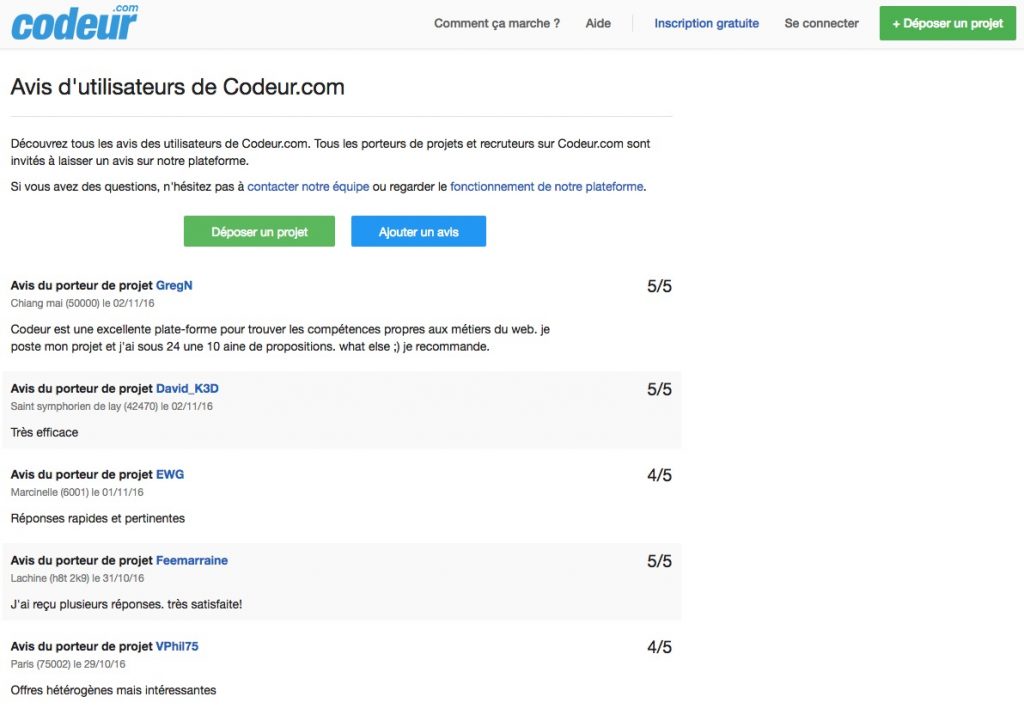Click the 'Inscription gratuite' link

coord(706,23)
